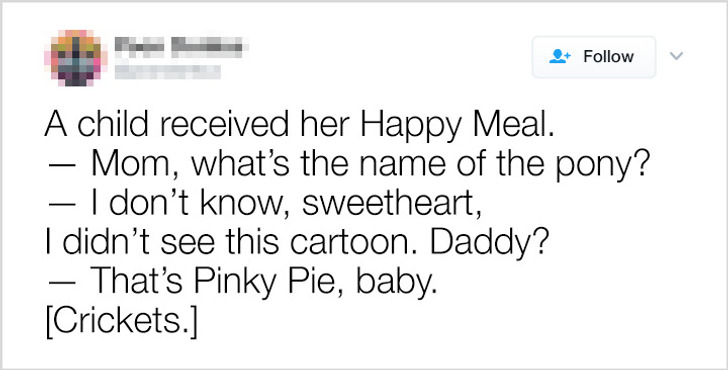Click the word 'Daddy?' in tweet
728x370 pixels.
[x=490, y=243]
